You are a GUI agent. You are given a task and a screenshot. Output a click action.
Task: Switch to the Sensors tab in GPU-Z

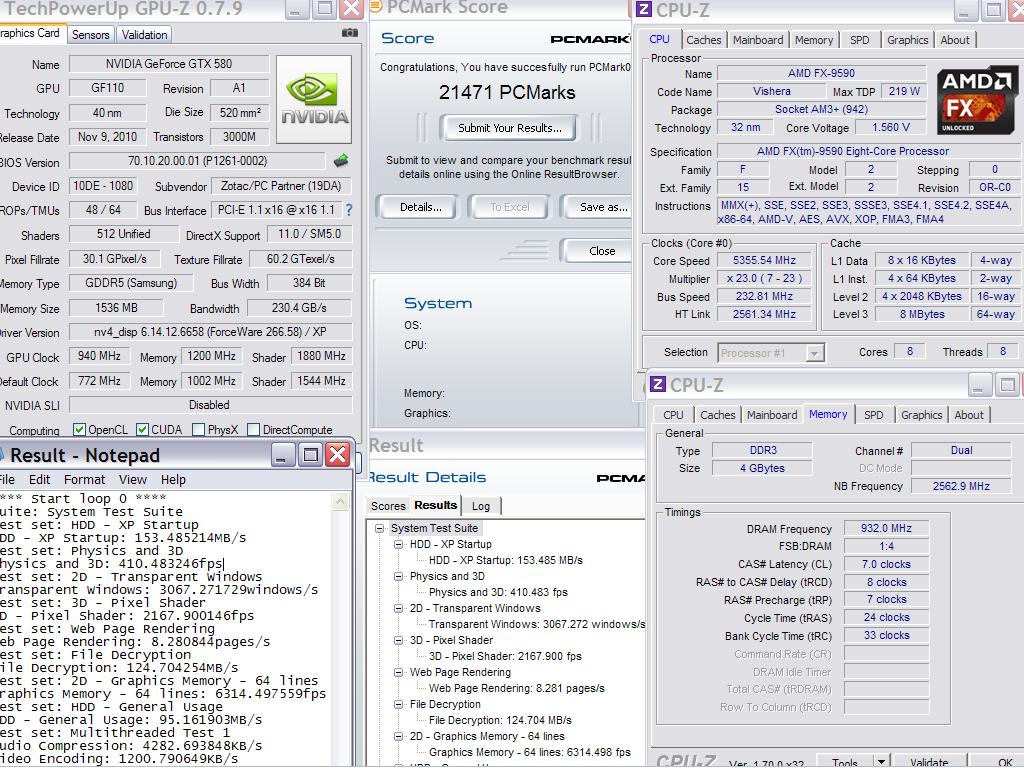click(x=91, y=35)
